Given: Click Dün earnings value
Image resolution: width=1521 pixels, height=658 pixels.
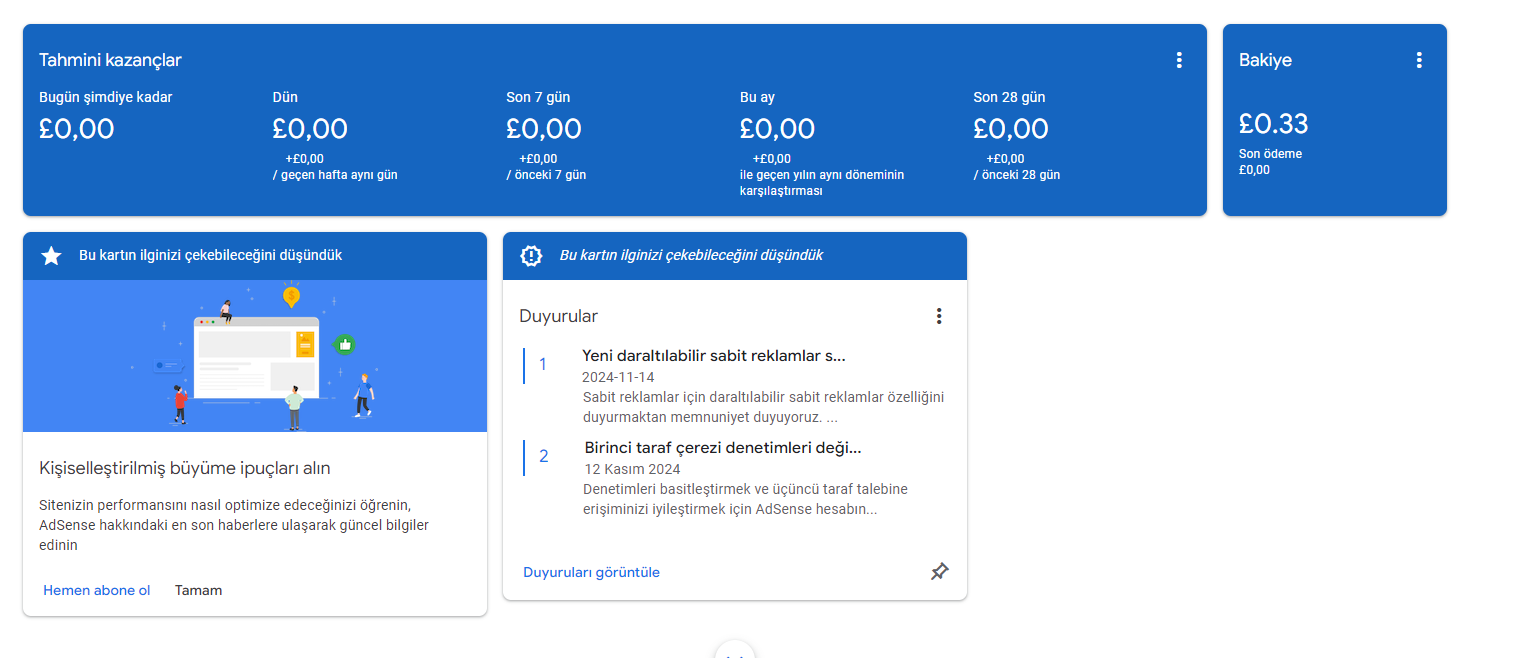Looking at the screenshot, I should pos(310,129).
